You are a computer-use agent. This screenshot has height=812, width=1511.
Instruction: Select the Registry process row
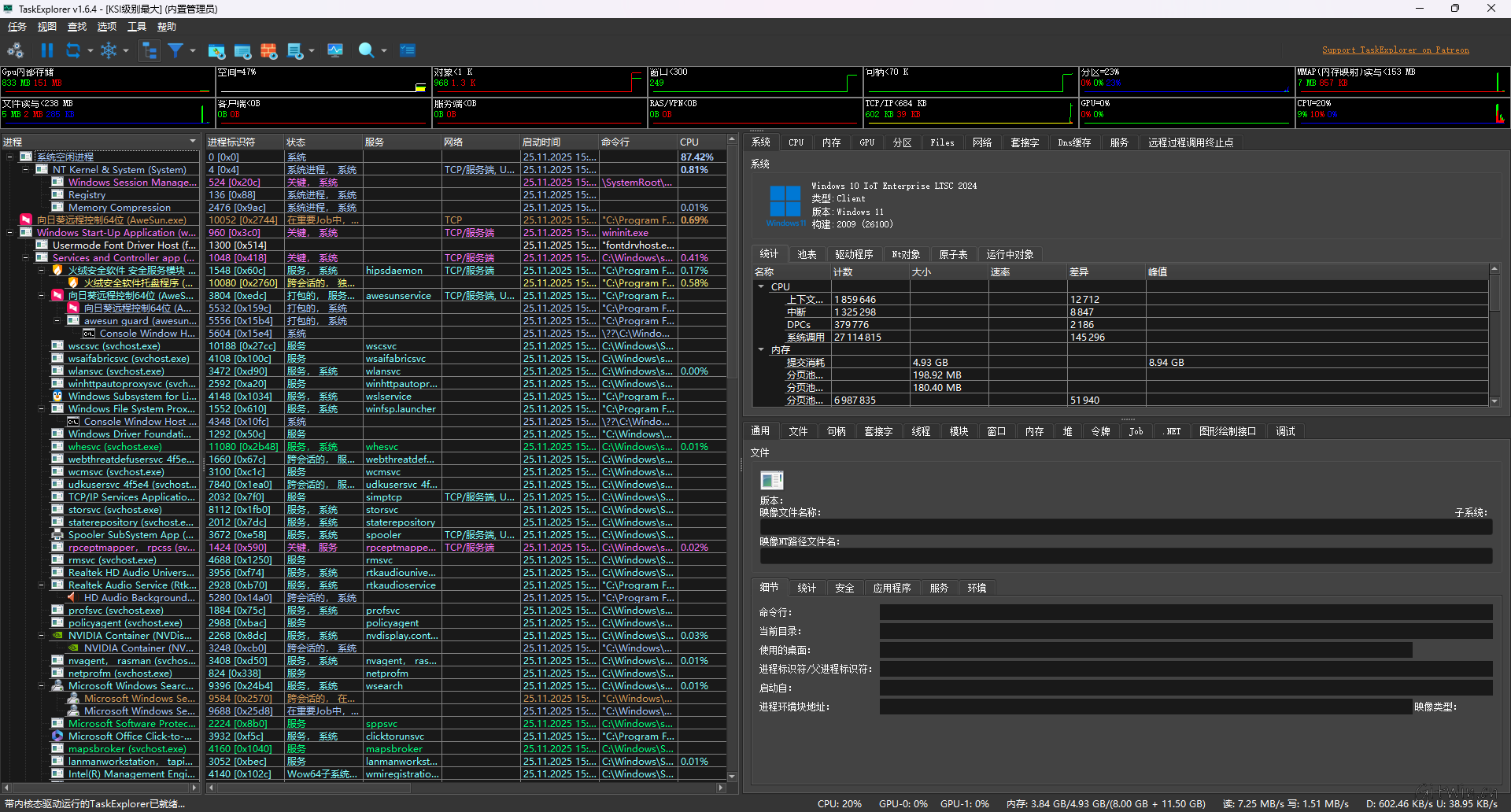pos(87,195)
